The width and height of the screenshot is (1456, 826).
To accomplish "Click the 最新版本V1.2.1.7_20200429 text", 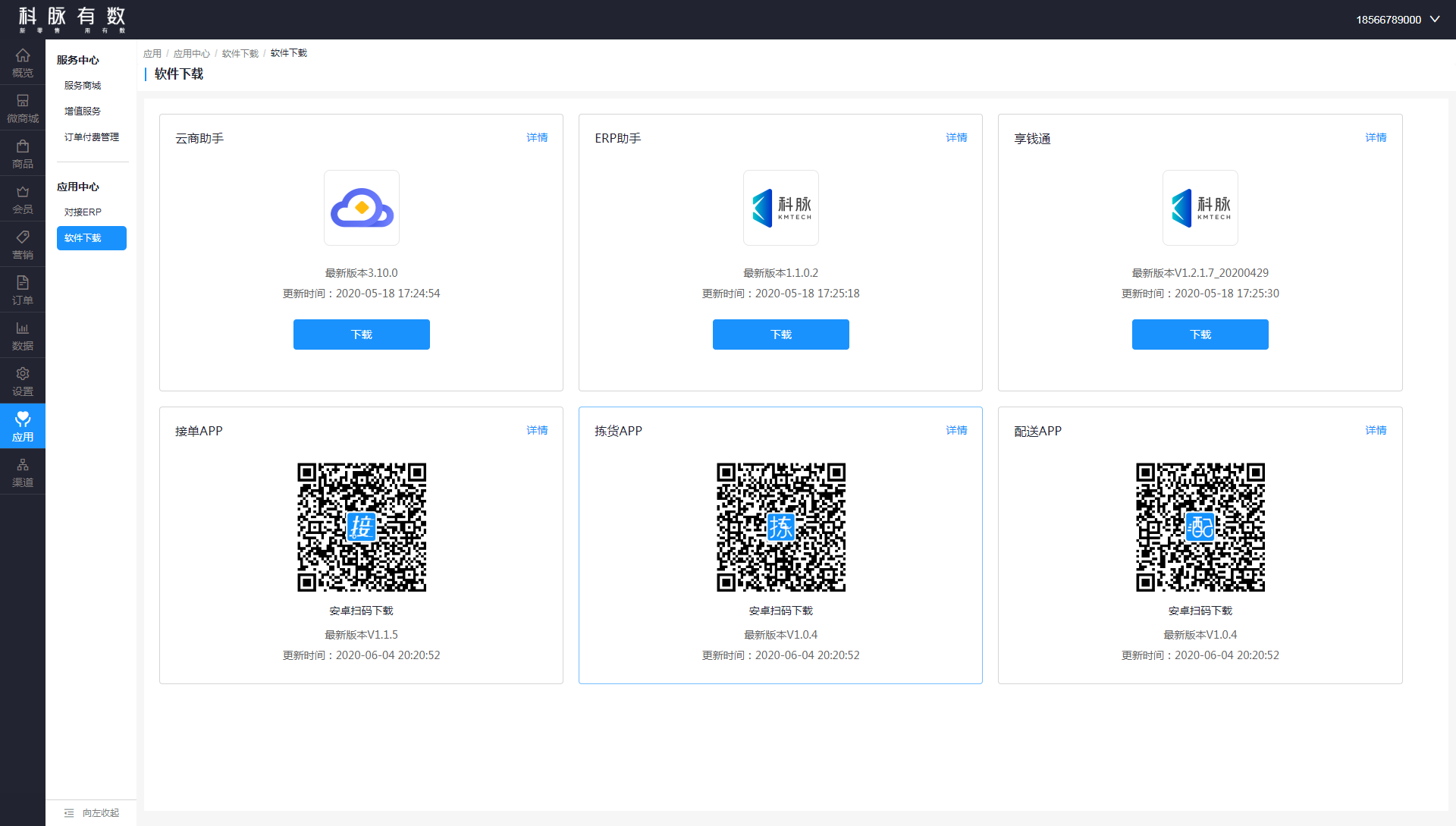I will coord(1200,273).
